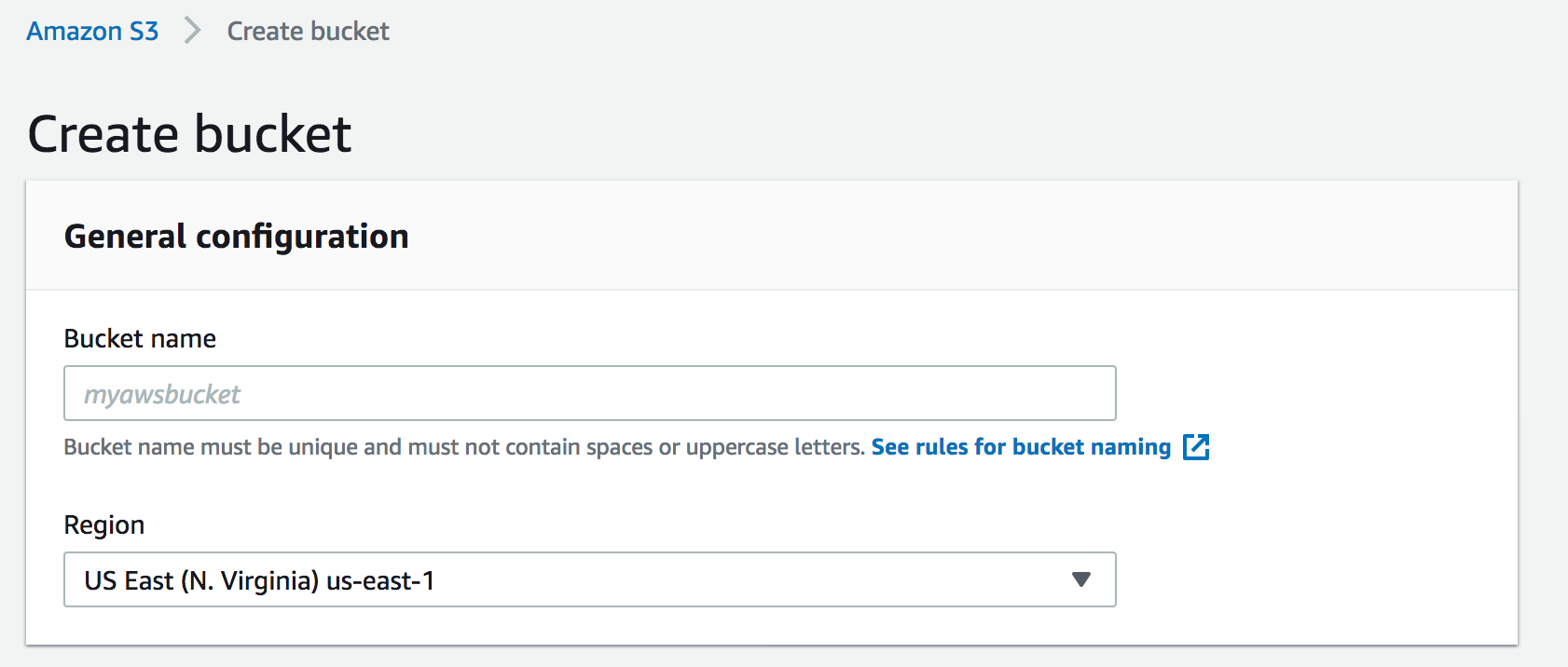Click the blank space between naming help and Region
This screenshot has width=1568, height=667.
[589, 485]
